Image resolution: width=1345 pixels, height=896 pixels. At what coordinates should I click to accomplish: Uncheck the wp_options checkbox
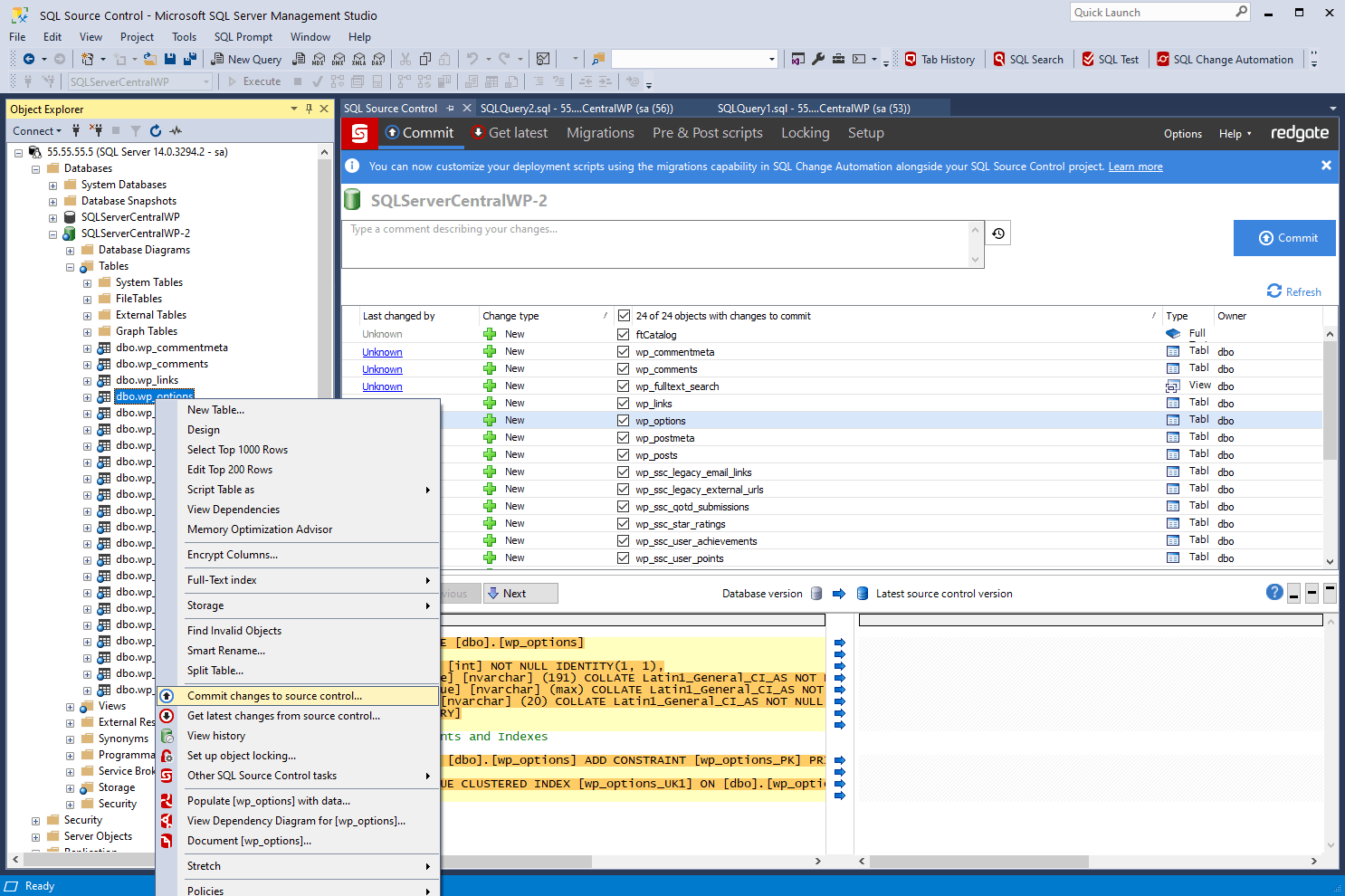coord(623,420)
